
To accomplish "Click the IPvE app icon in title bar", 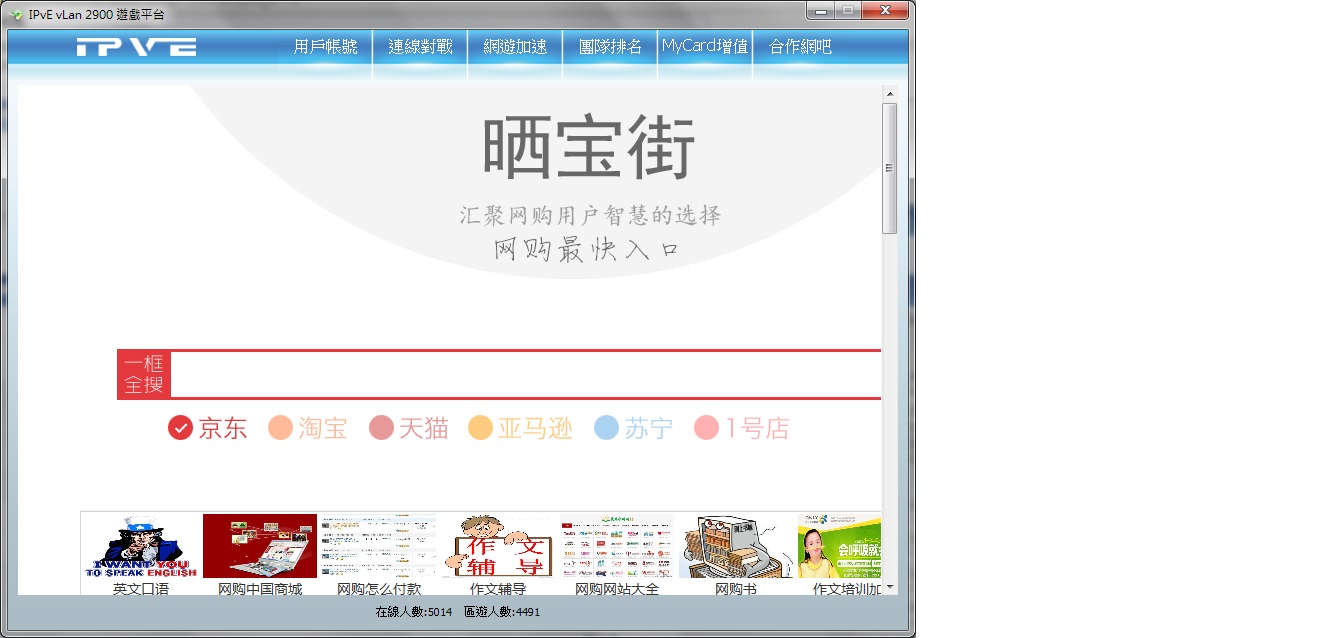I will click(17, 15).
